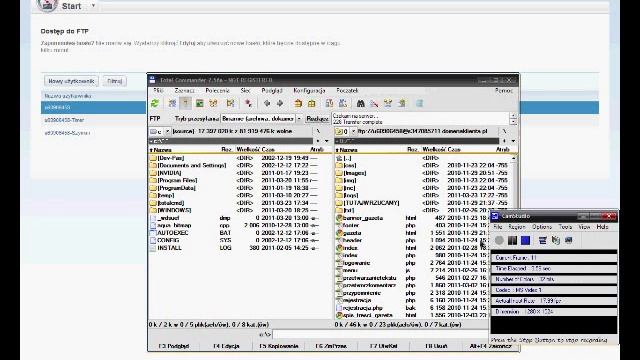Click the green refresh icon in Total Commander toolbar
This screenshot has width=640, height=360.
click(x=155, y=104)
